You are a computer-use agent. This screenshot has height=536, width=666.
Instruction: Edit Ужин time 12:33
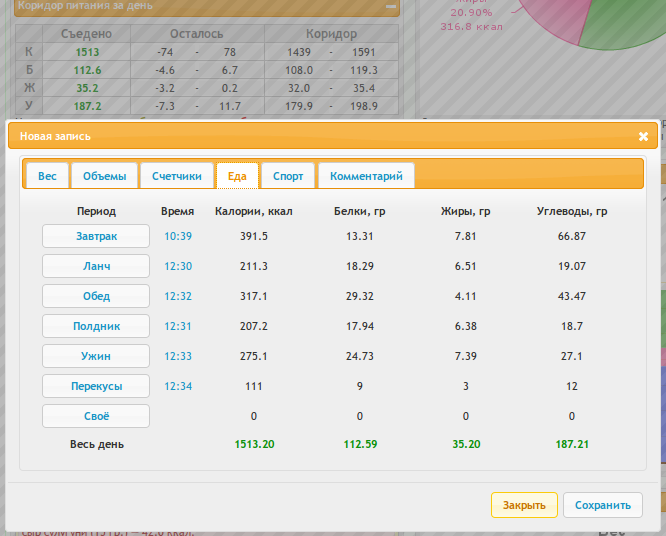[x=178, y=356]
